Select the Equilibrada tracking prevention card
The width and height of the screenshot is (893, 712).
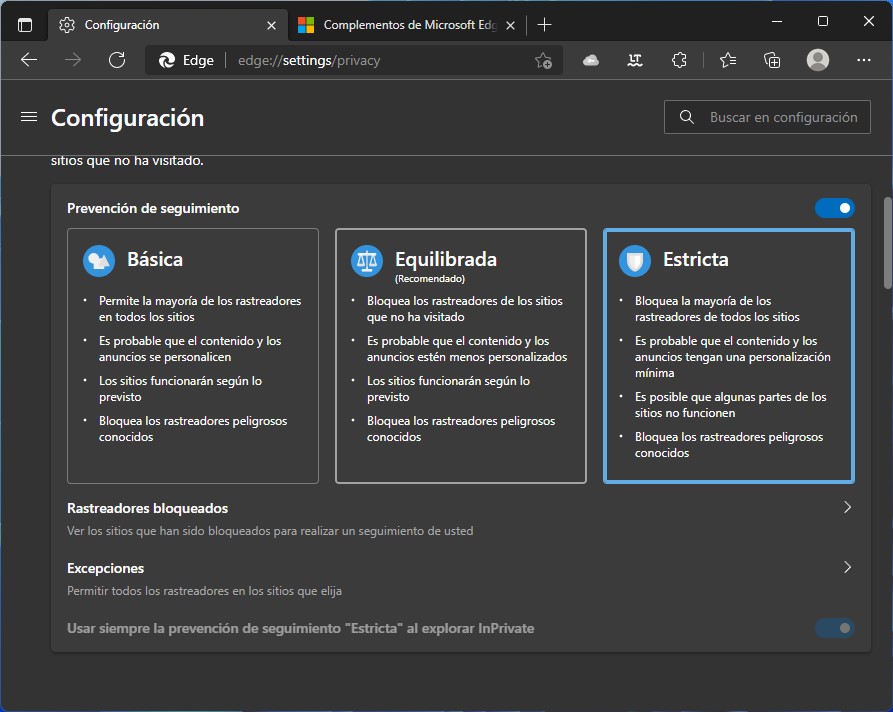(x=460, y=356)
